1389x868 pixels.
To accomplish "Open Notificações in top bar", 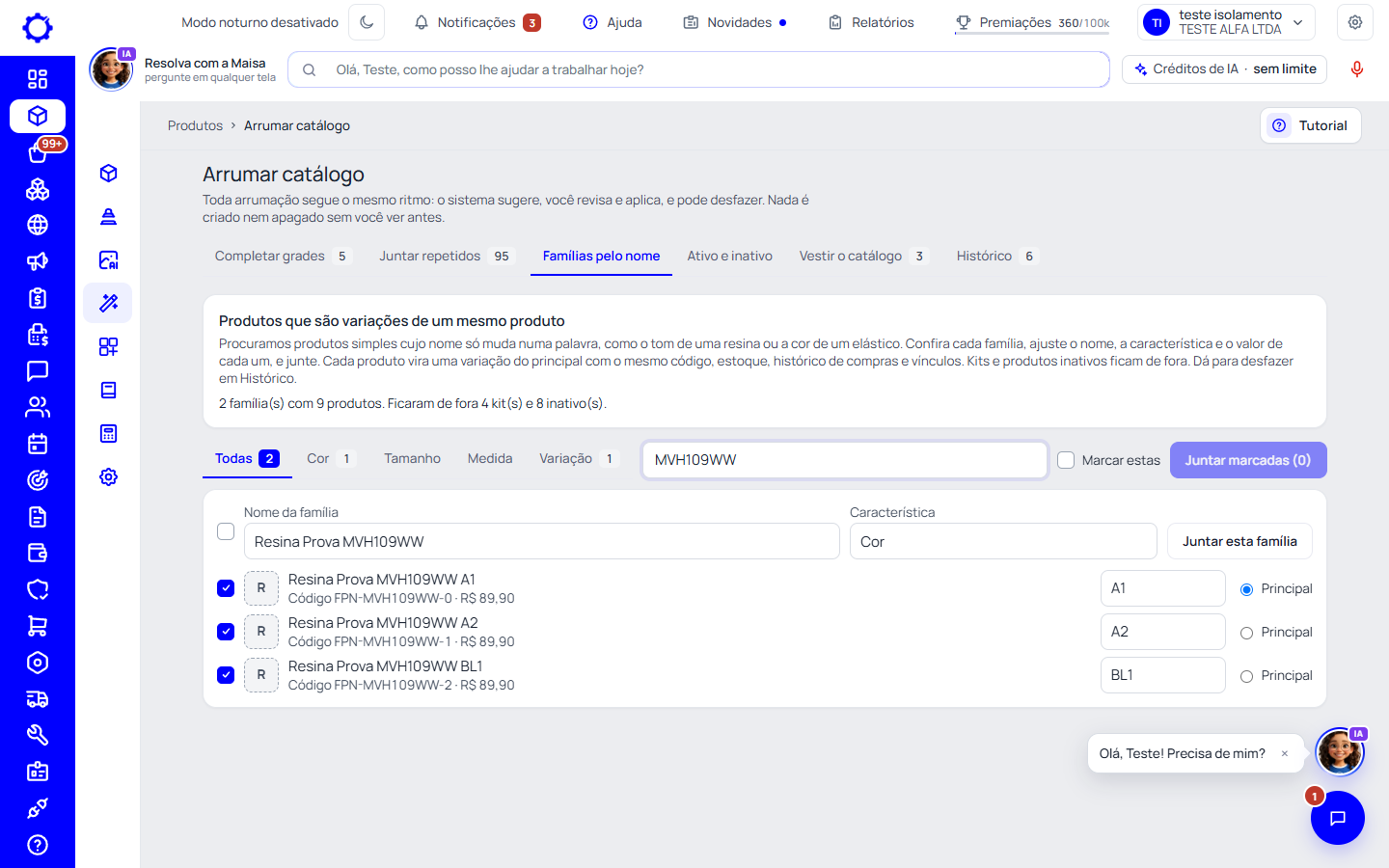I will point(477,22).
